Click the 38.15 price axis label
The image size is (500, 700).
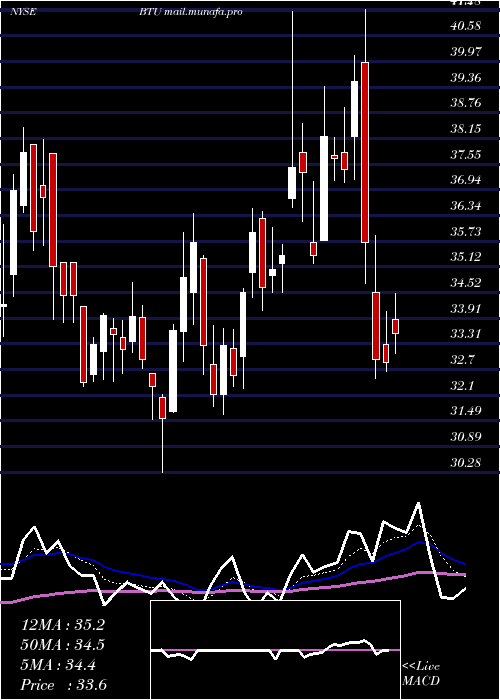tap(466, 129)
